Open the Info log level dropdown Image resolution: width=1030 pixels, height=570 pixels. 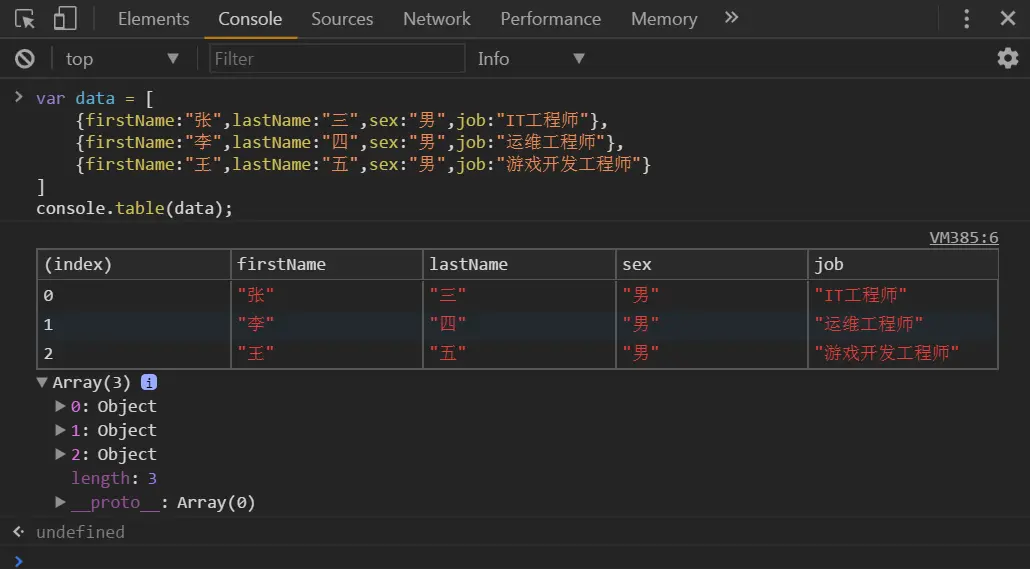point(530,59)
